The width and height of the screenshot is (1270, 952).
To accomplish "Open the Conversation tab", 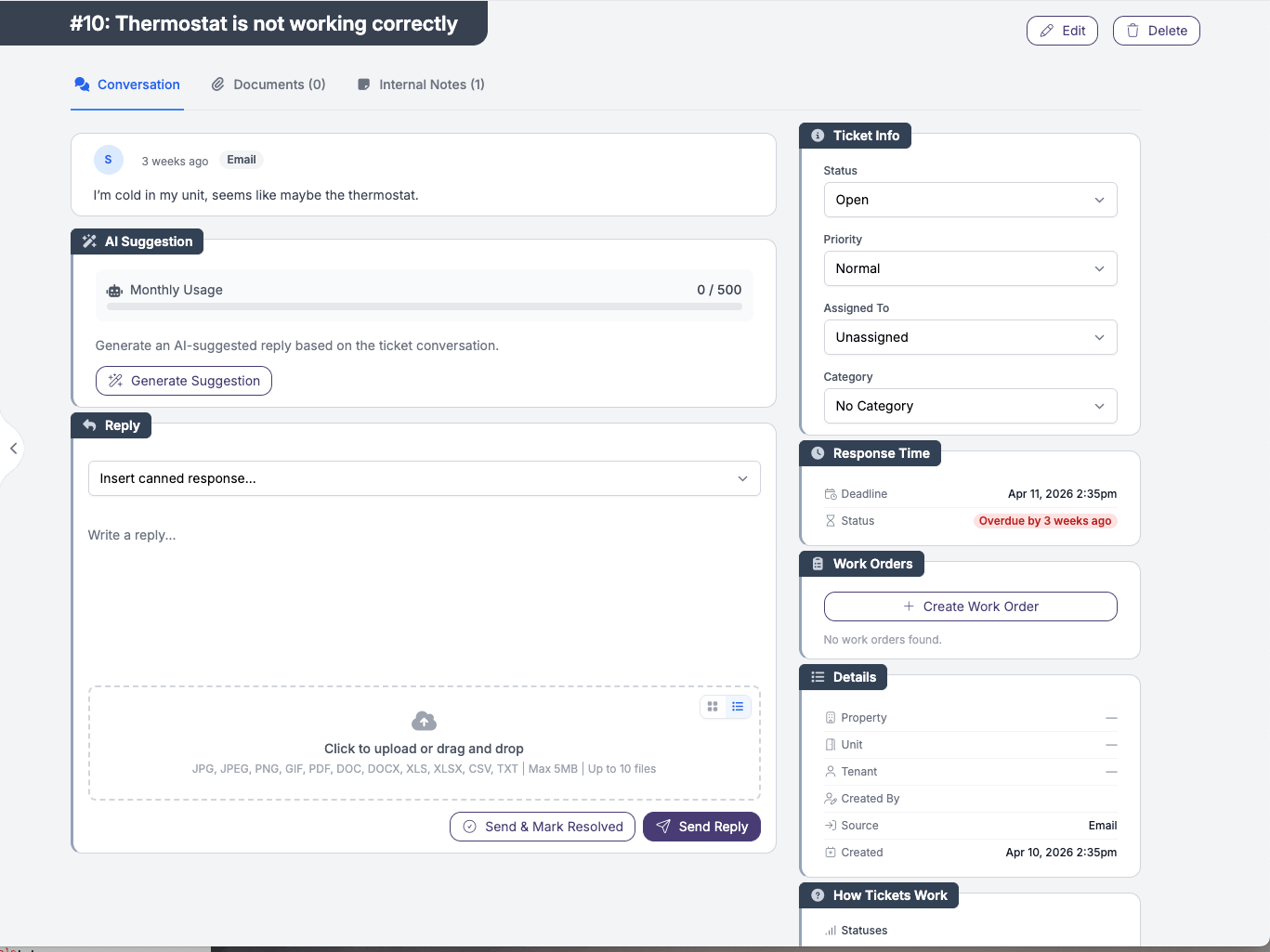I will [x=127, y=85].
